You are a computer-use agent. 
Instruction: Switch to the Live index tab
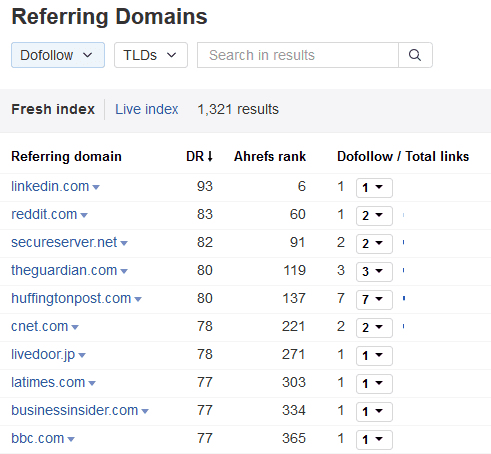(147, 109)
